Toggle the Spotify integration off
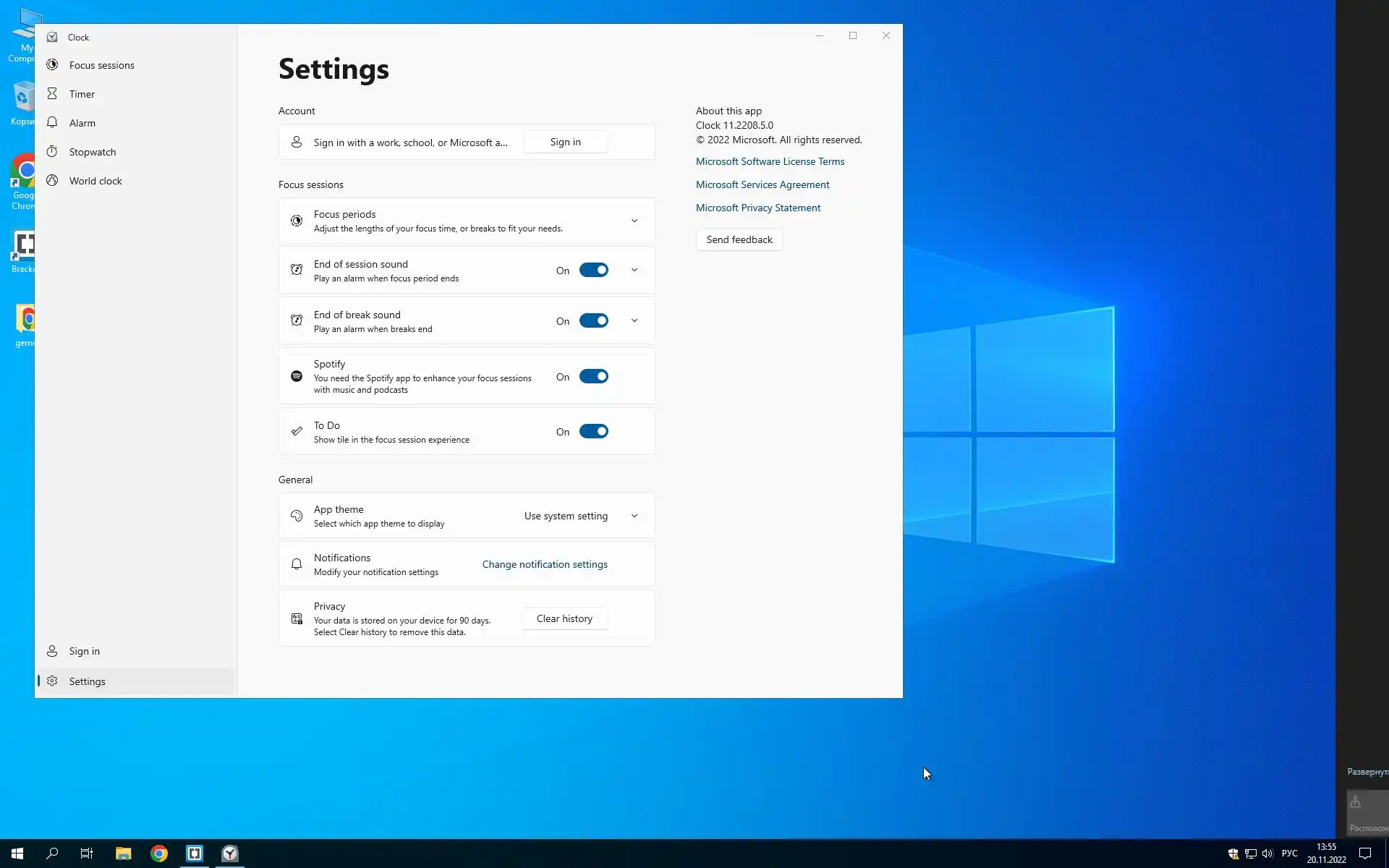Viewport: 1389px width, 868px height. (593, 377)
